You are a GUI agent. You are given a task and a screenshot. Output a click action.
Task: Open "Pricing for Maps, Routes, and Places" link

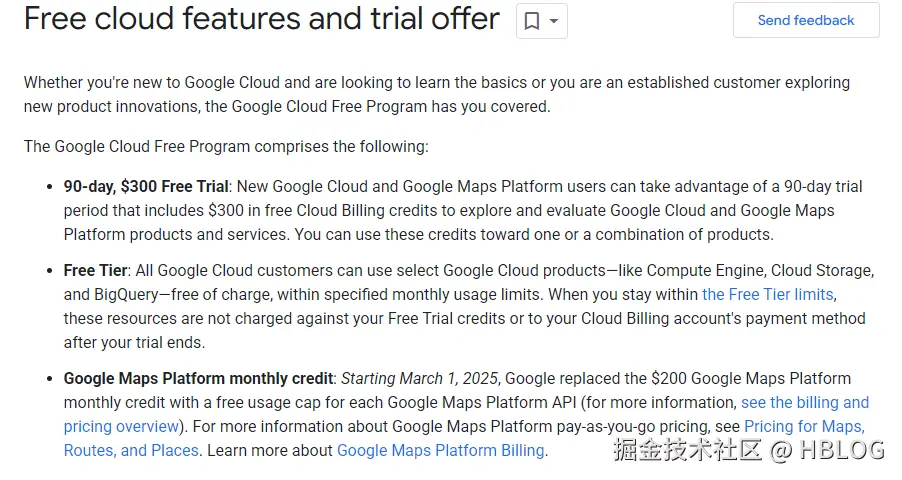click(804, 426)
